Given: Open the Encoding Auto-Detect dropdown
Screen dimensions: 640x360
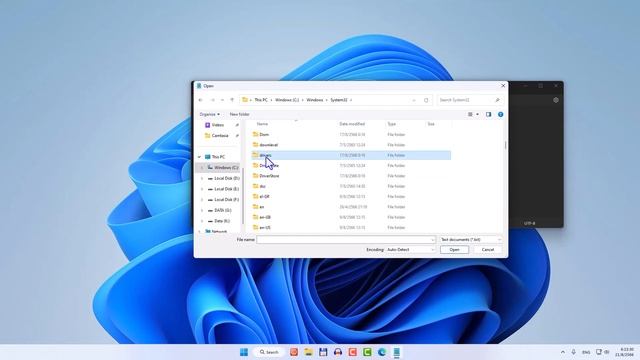Looking at the screenshot, I should [x=410, y=249].
